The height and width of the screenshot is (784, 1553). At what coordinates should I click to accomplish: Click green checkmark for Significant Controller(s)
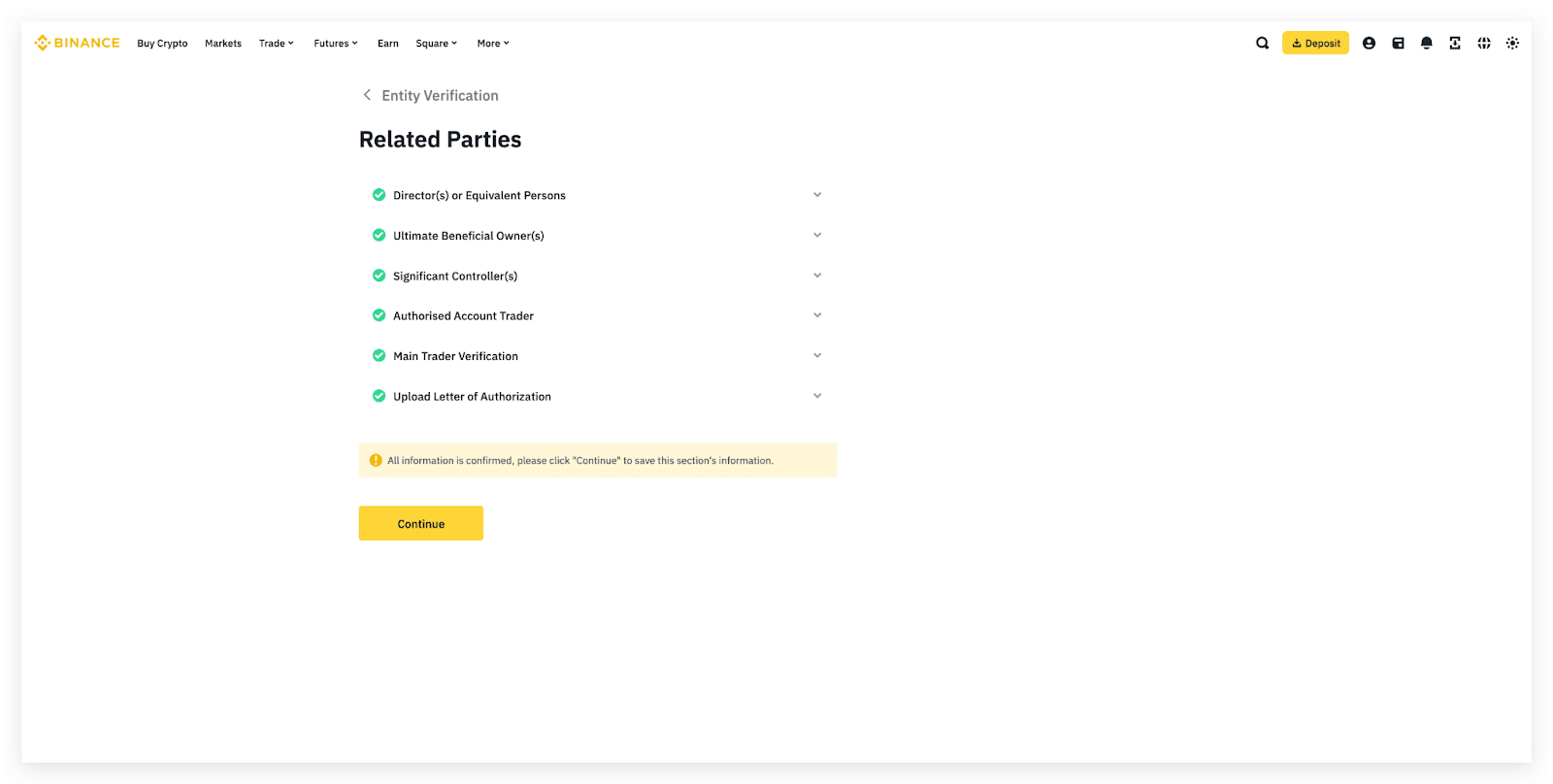(x=379, y=276)
